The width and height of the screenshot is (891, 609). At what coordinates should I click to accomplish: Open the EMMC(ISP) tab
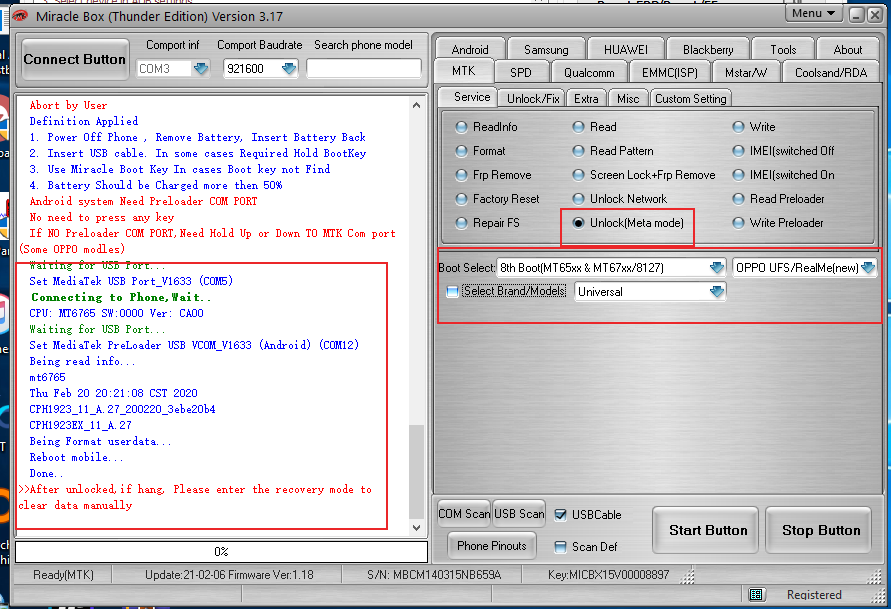tap(669, 73)
